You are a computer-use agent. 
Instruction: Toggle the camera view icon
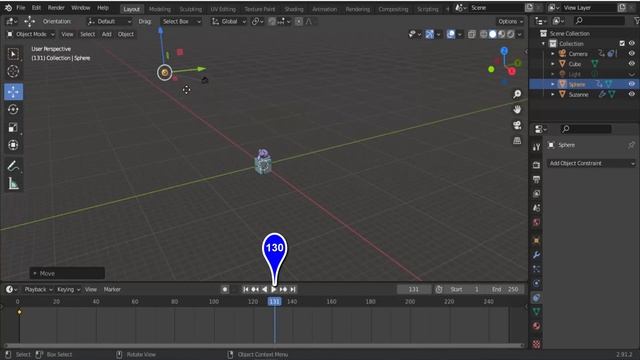(x=517, y=125)
